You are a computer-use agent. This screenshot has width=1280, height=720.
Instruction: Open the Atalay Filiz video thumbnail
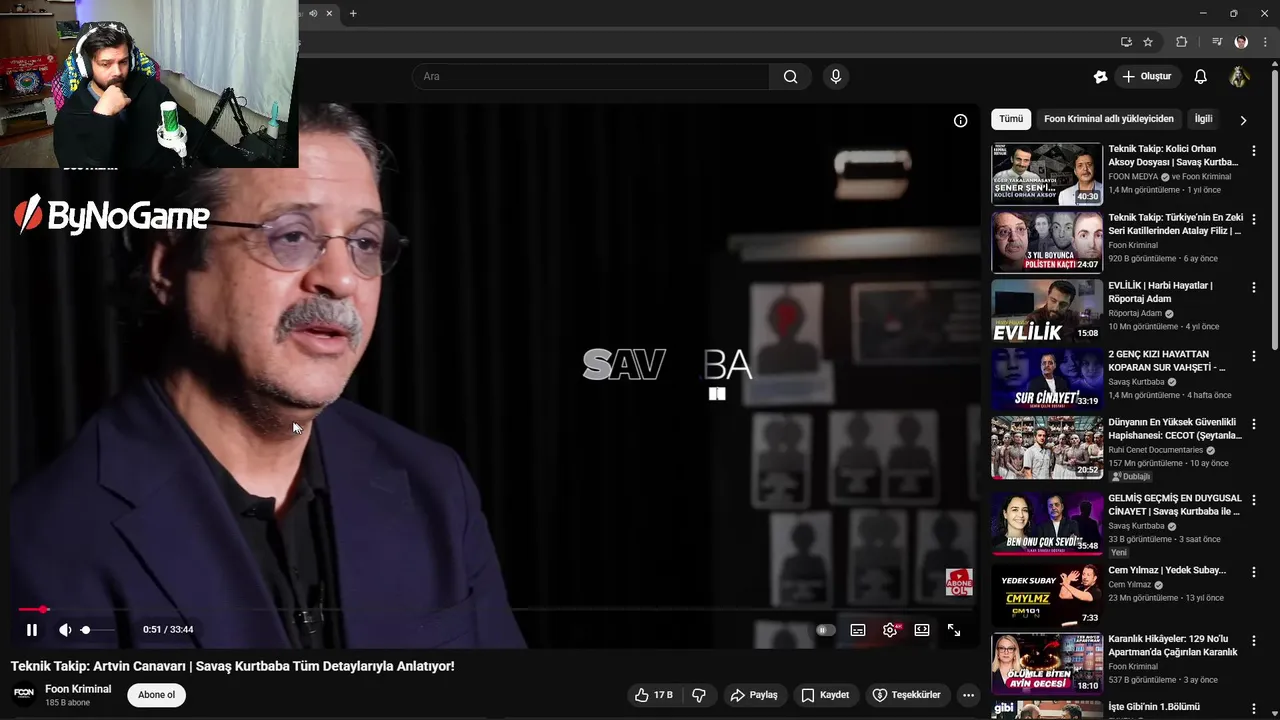pos(1047,242)
